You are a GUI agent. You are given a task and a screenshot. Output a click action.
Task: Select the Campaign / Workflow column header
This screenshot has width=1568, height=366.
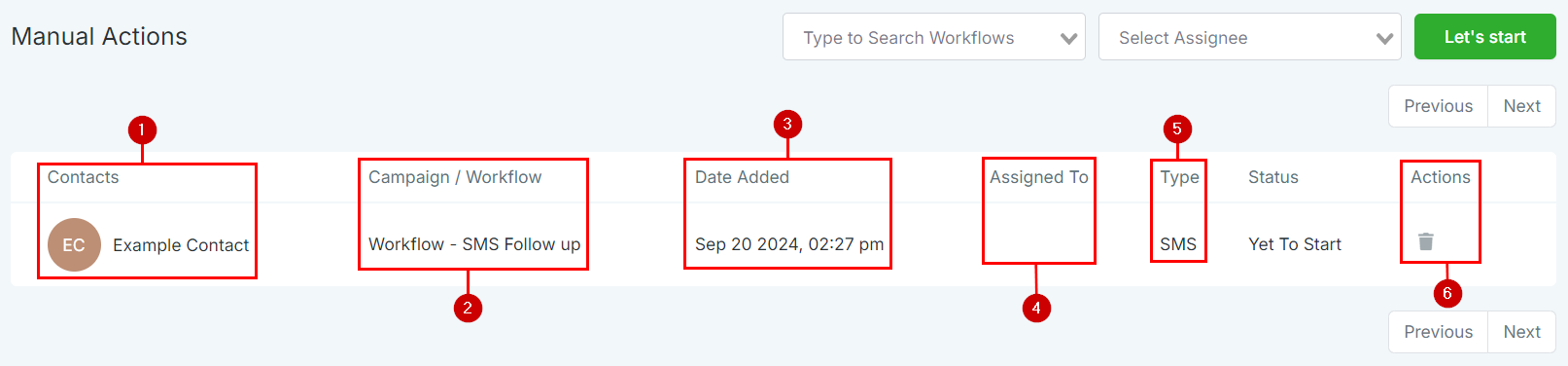[x=455, y=177]
